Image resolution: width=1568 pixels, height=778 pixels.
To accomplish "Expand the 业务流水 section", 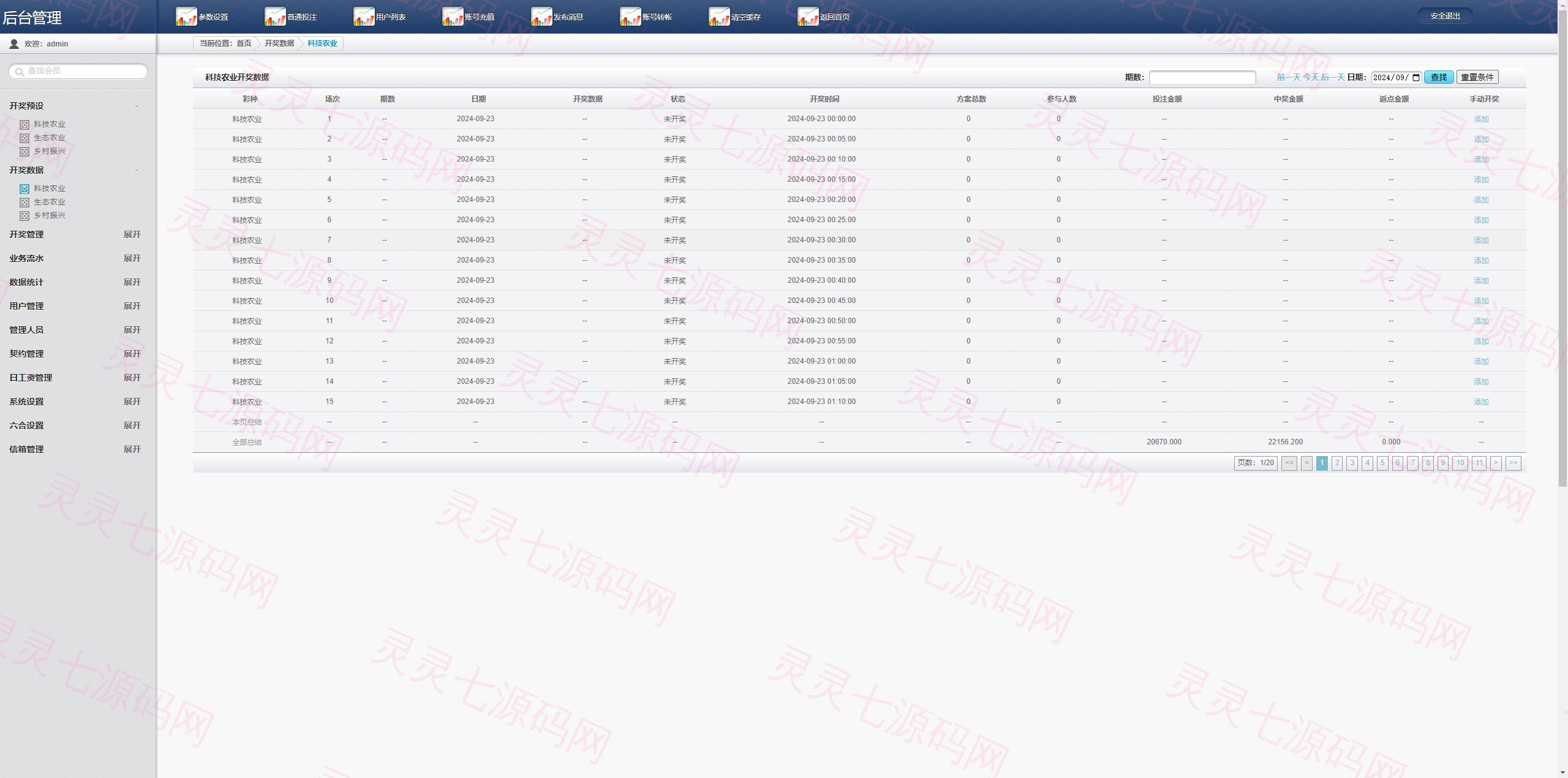I will tap(132, 258).
